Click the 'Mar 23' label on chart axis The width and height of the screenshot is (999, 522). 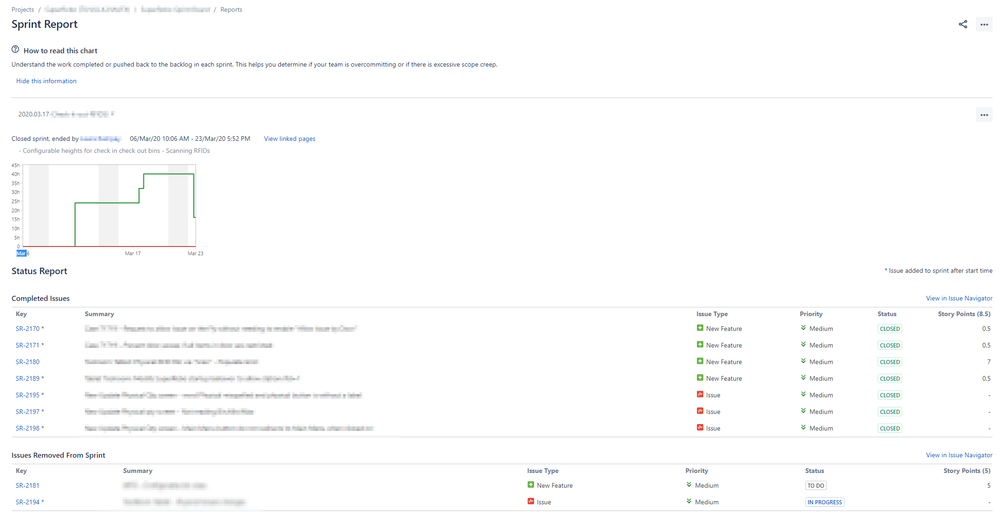[x=195, y=254]
